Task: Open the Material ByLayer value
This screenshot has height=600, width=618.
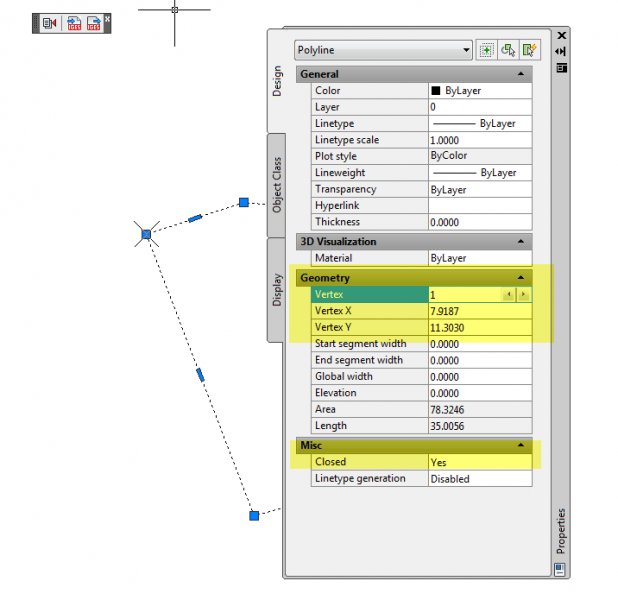Action: tap(480, 258)
